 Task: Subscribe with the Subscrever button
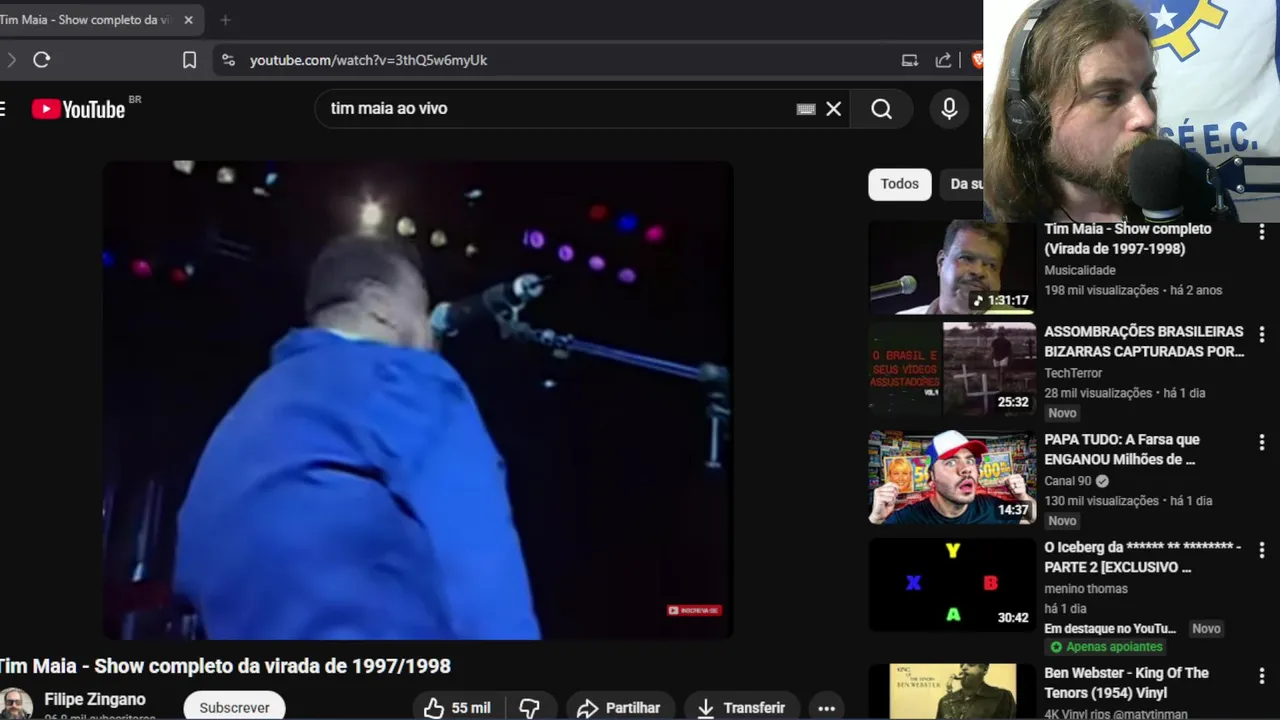234,708
